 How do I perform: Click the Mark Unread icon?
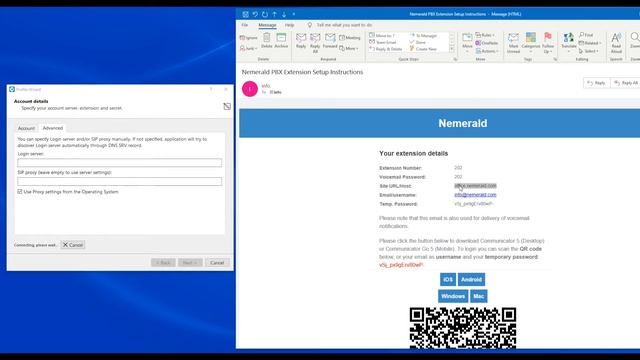[513, 38]
